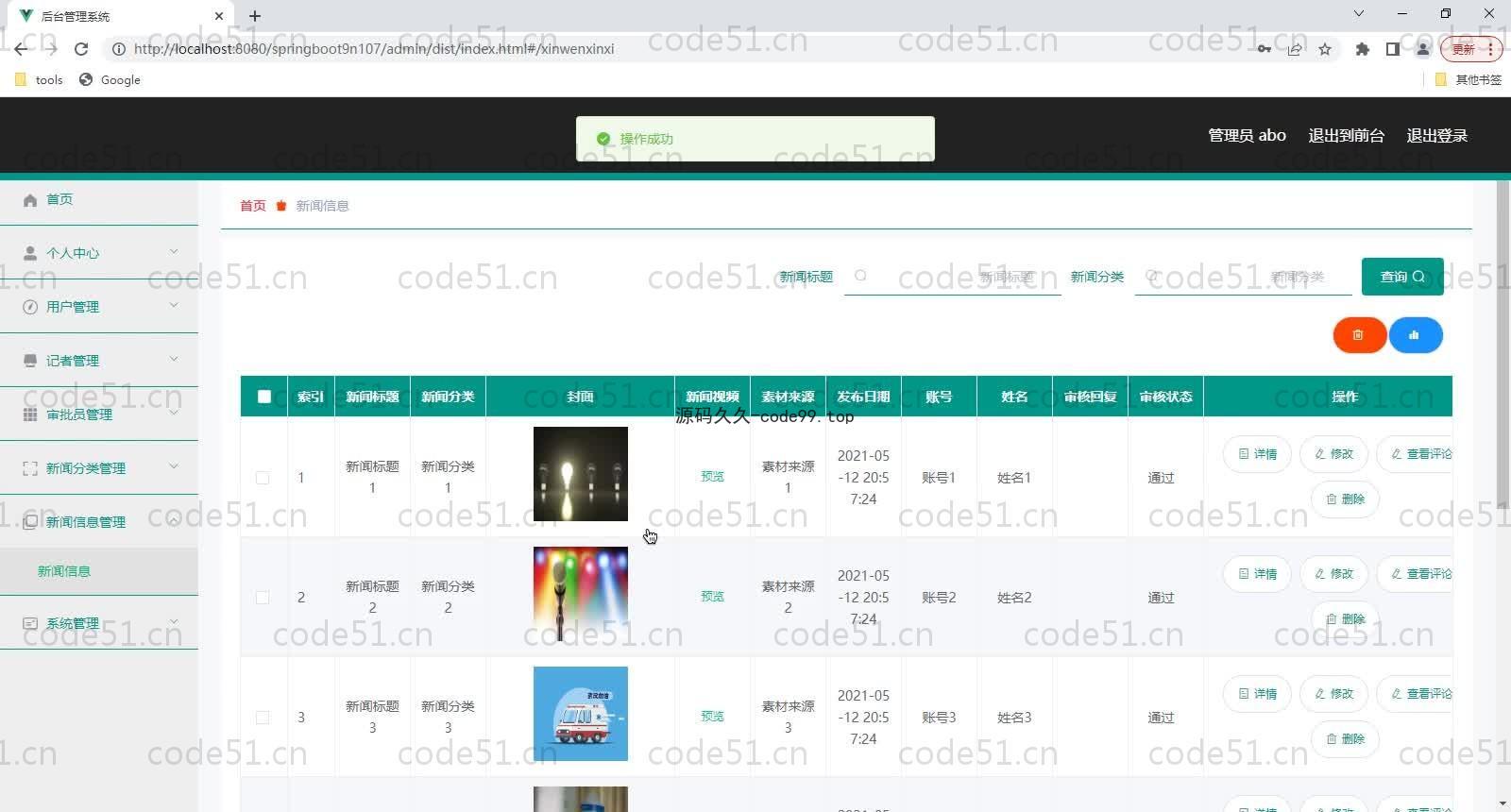
Task: Check the checkbox for row 1
Action: tap(263, 478)
